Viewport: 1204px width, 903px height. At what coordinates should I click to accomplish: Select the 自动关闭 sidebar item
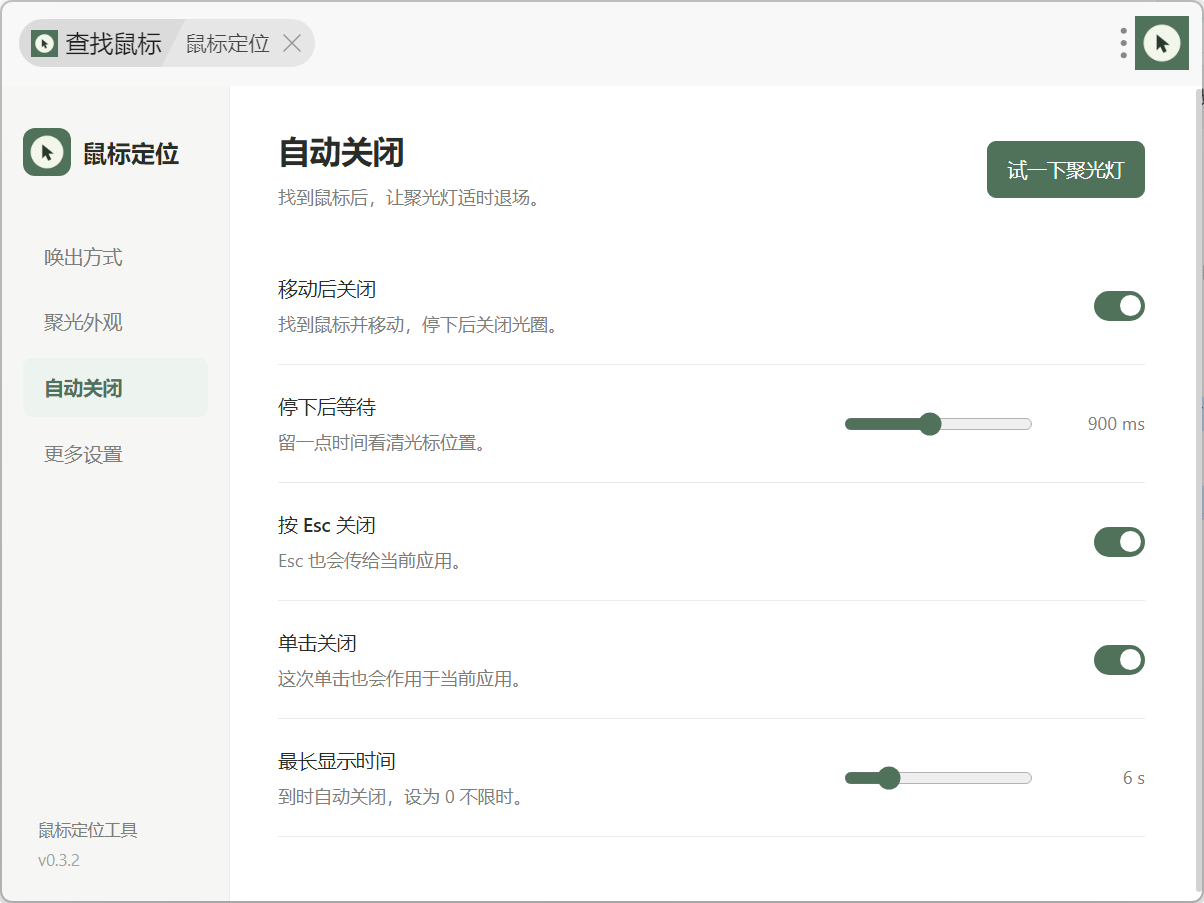pos(115,388)
